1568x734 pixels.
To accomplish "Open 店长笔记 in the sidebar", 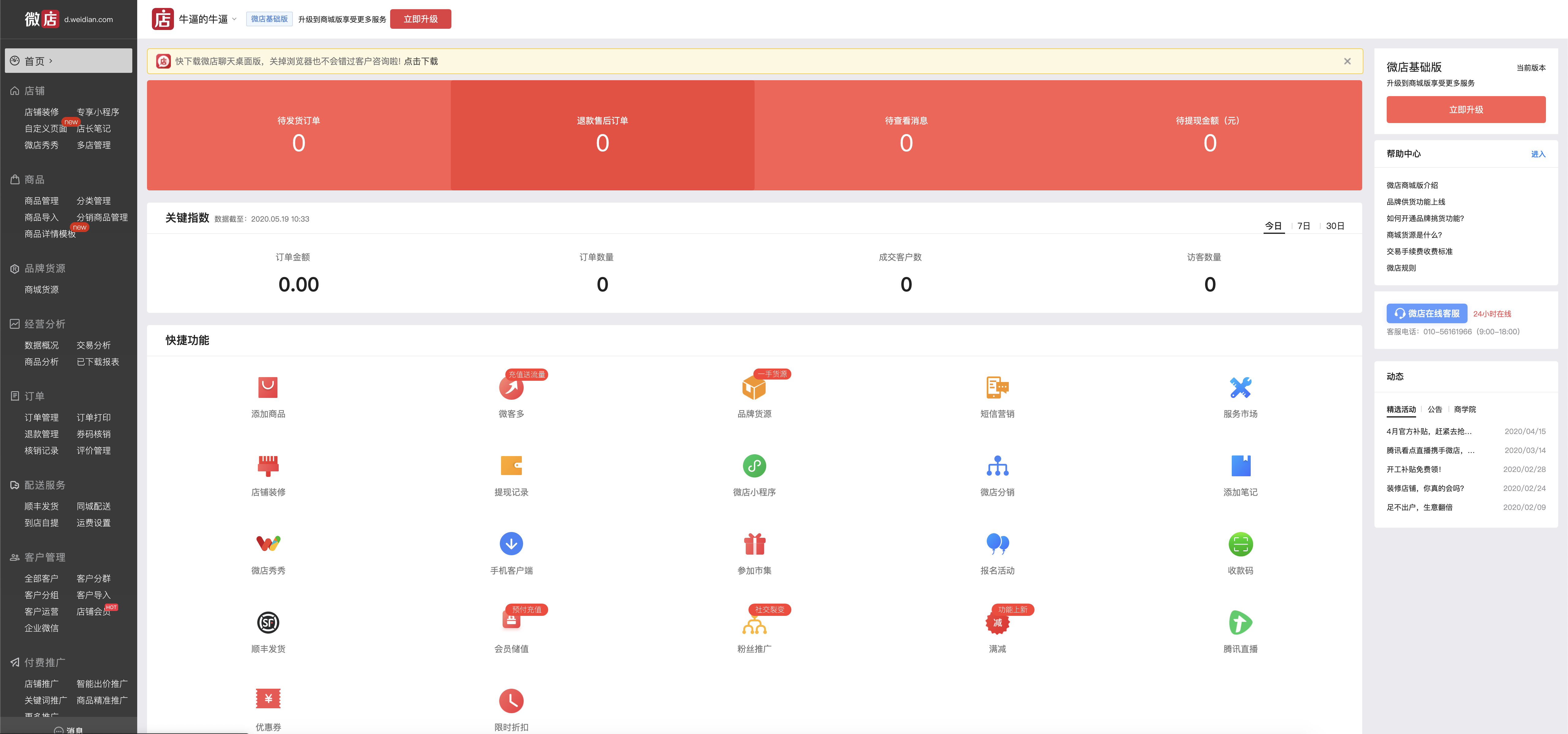I will click(93, 129).
